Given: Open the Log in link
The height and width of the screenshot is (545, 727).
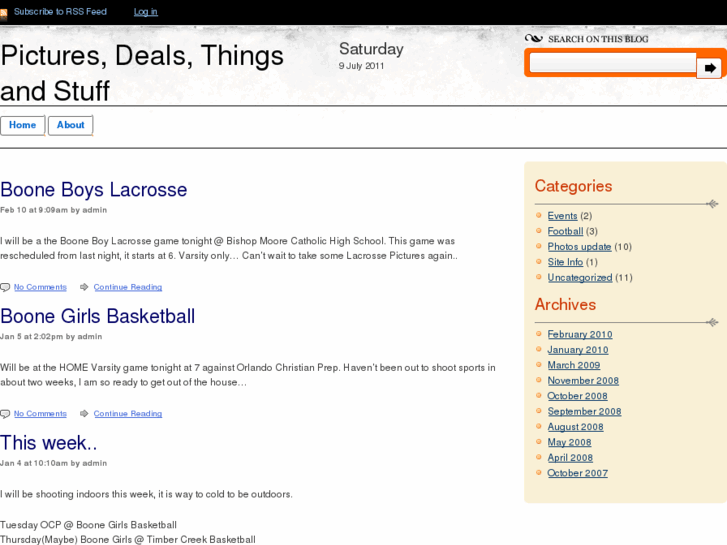Looking at the screenshot, I should (146, 12).
